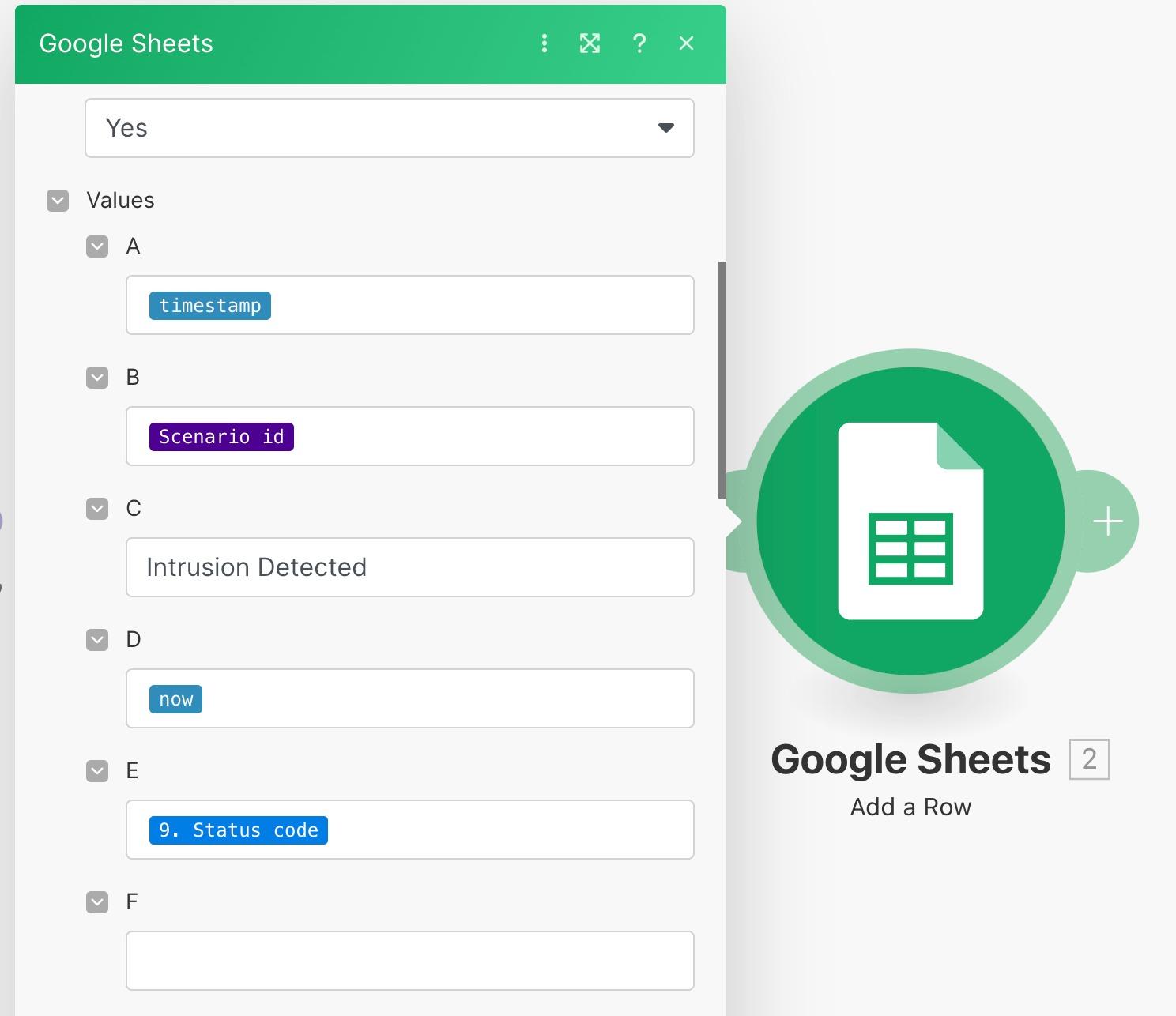Open the three-dot options menu in the panel header
Image resolution: width=1176 pixels, height=1016 pixels.
click(x=544, y=43)
